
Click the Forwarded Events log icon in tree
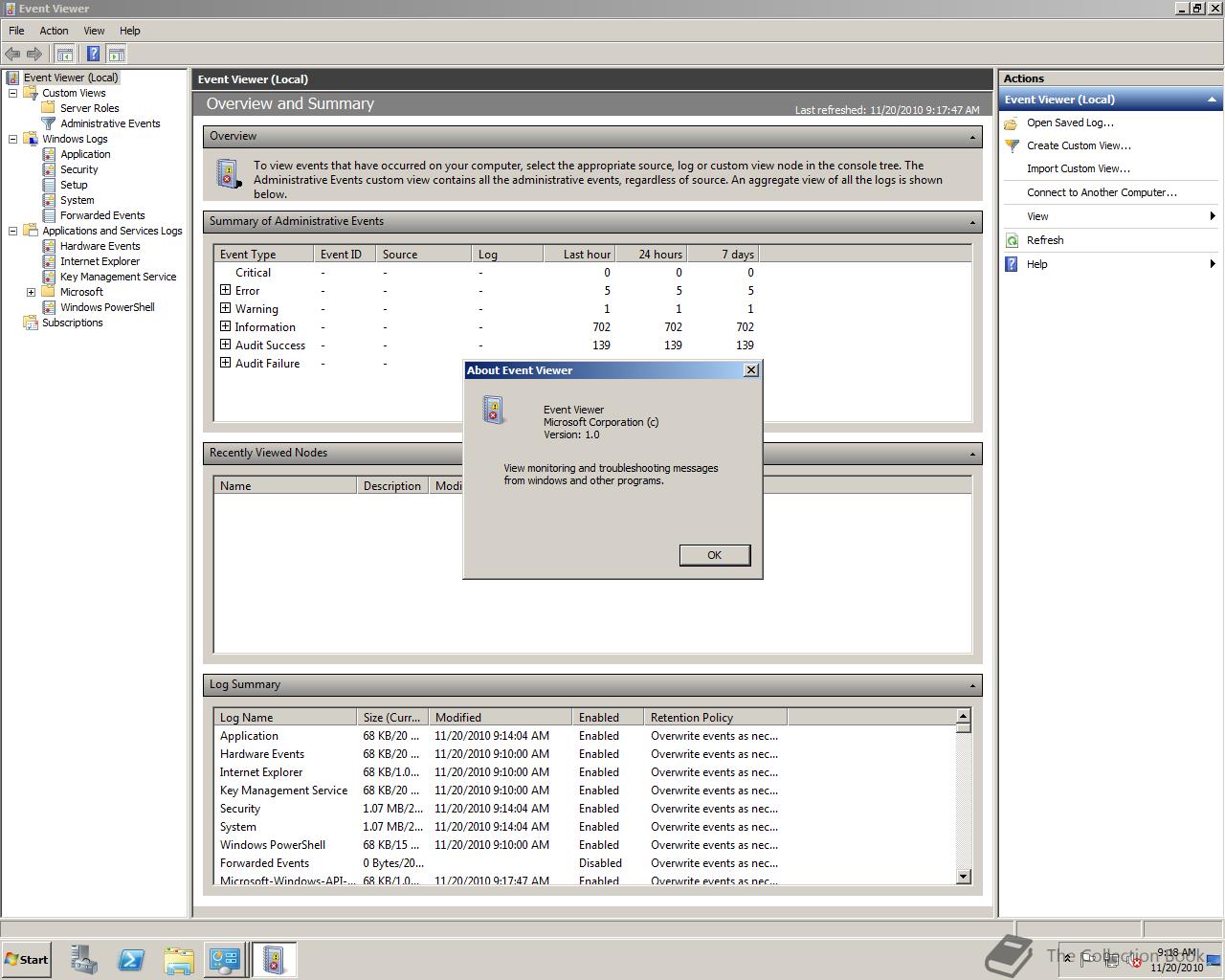[x=49, y=215]
